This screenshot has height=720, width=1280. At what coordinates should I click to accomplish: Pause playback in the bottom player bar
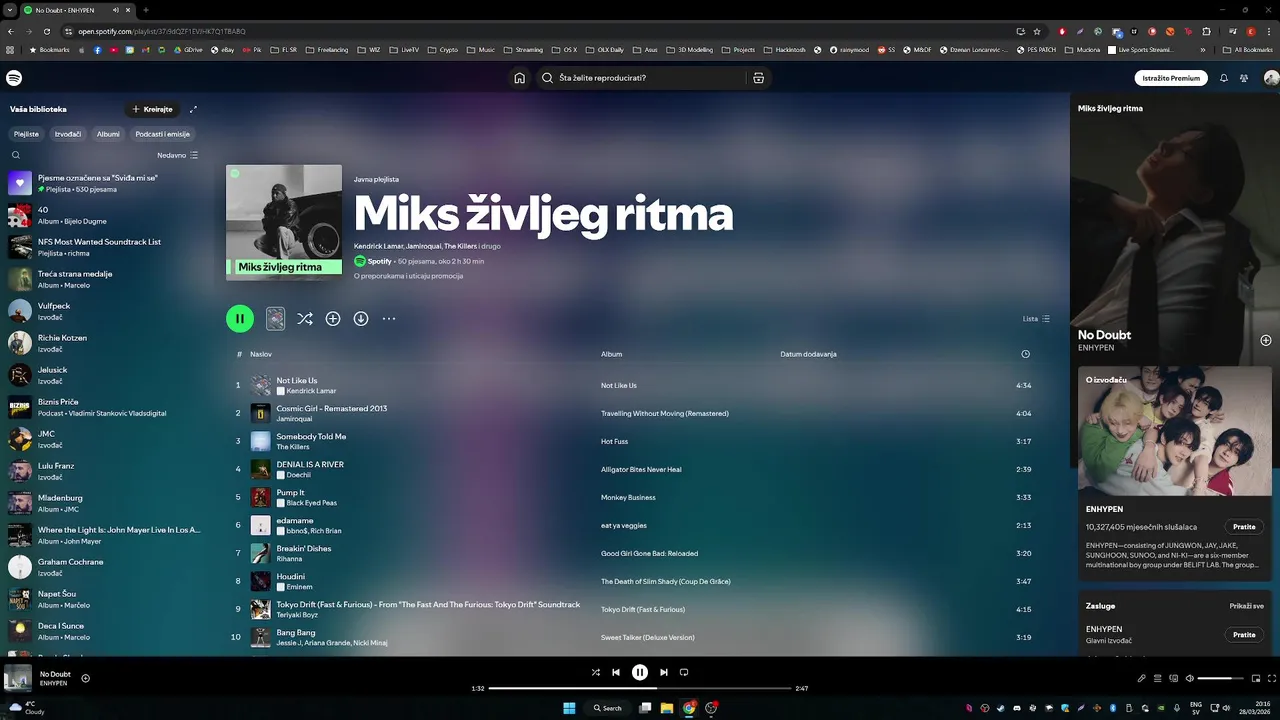640,672
